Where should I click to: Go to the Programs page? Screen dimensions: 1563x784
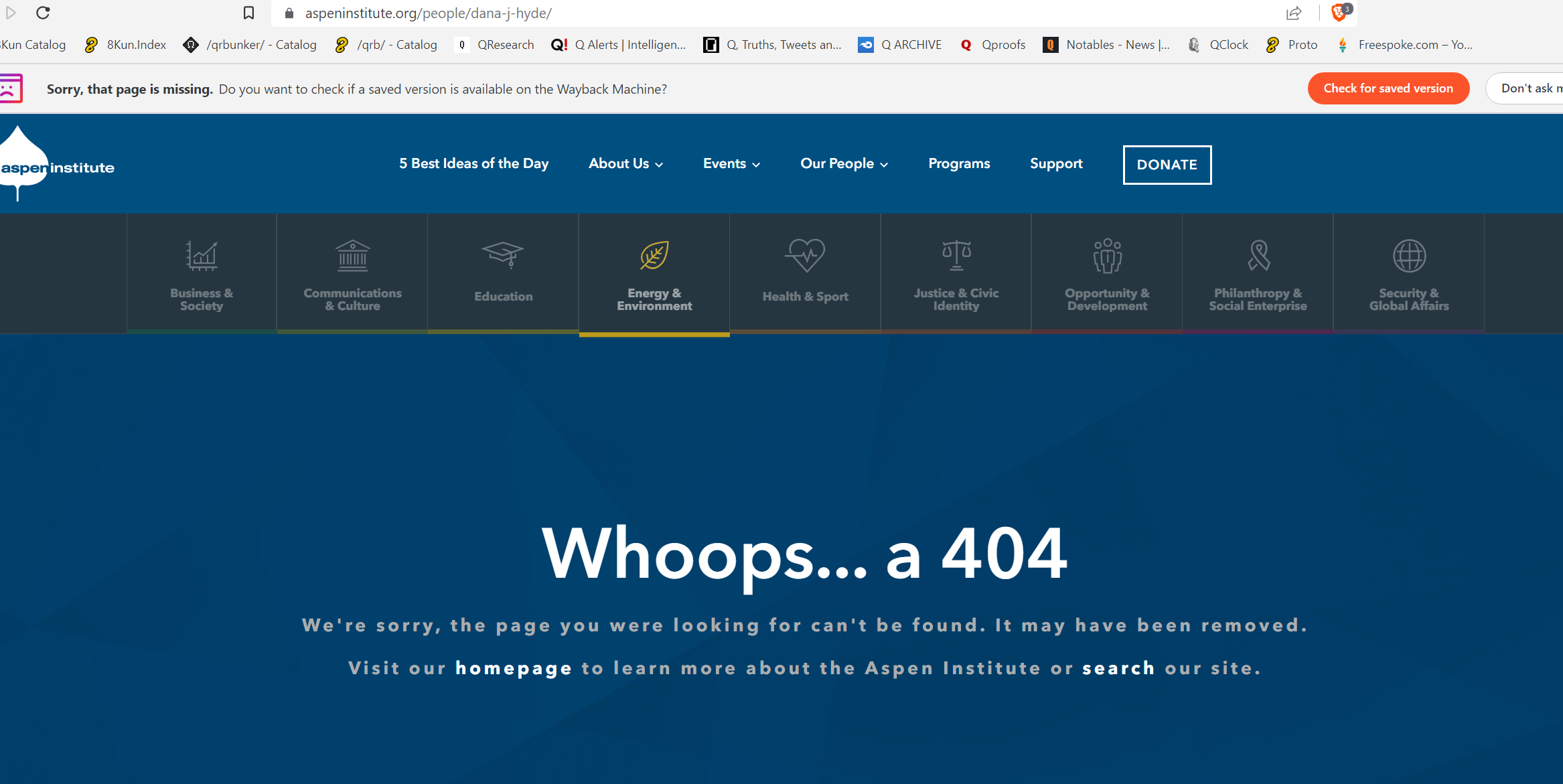coord(959,163)
